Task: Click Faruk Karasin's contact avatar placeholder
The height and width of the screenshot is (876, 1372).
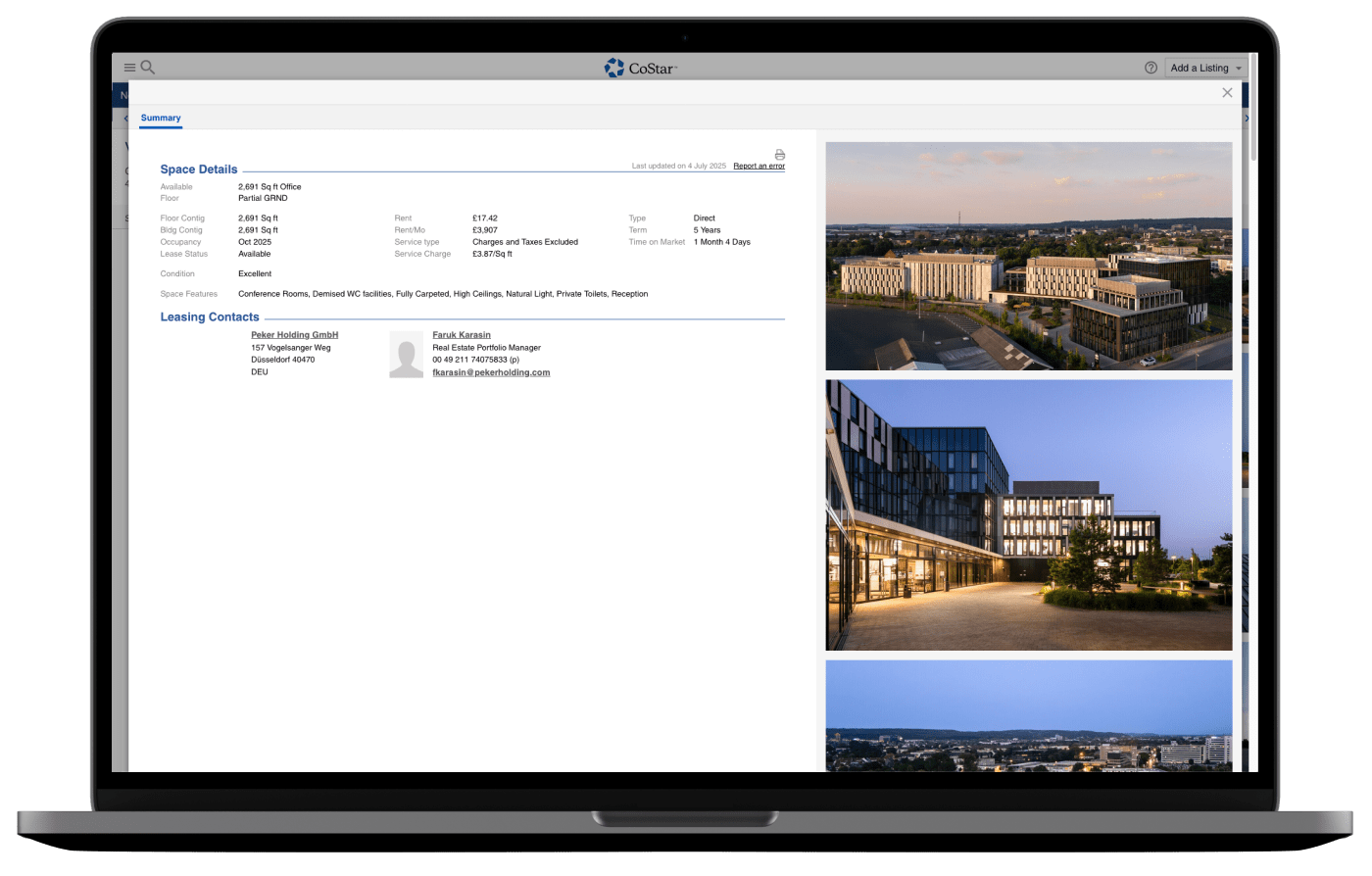Action: click(406, 354)
